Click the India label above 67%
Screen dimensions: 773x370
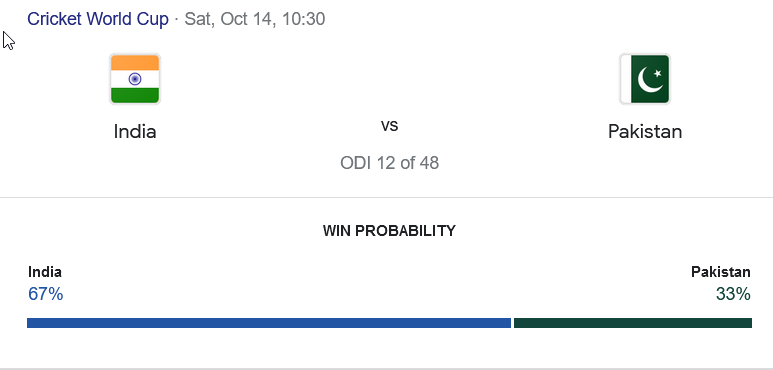[x=45, y=272]
